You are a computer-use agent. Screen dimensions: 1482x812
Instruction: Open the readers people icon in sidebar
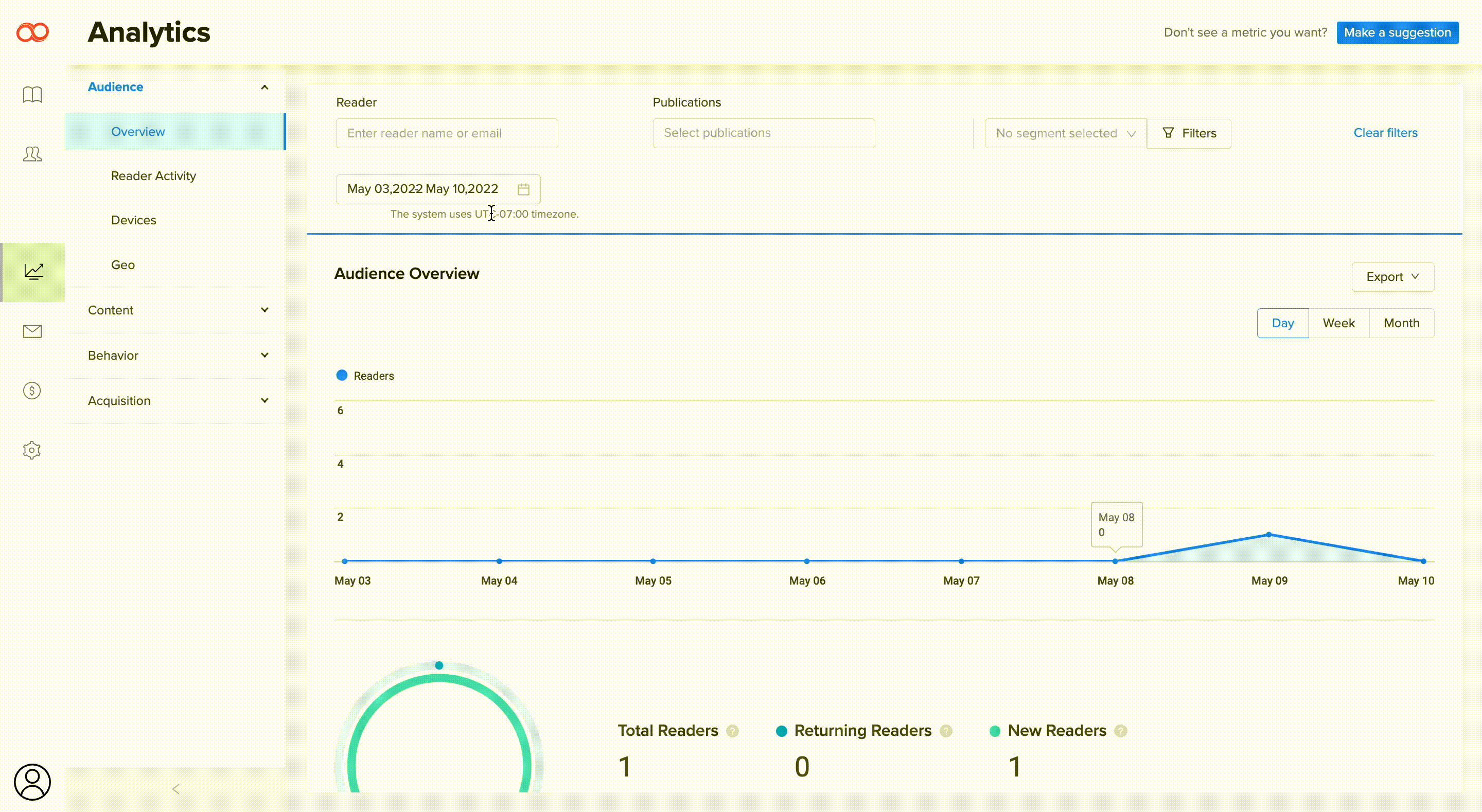click(x=32, y=154)
